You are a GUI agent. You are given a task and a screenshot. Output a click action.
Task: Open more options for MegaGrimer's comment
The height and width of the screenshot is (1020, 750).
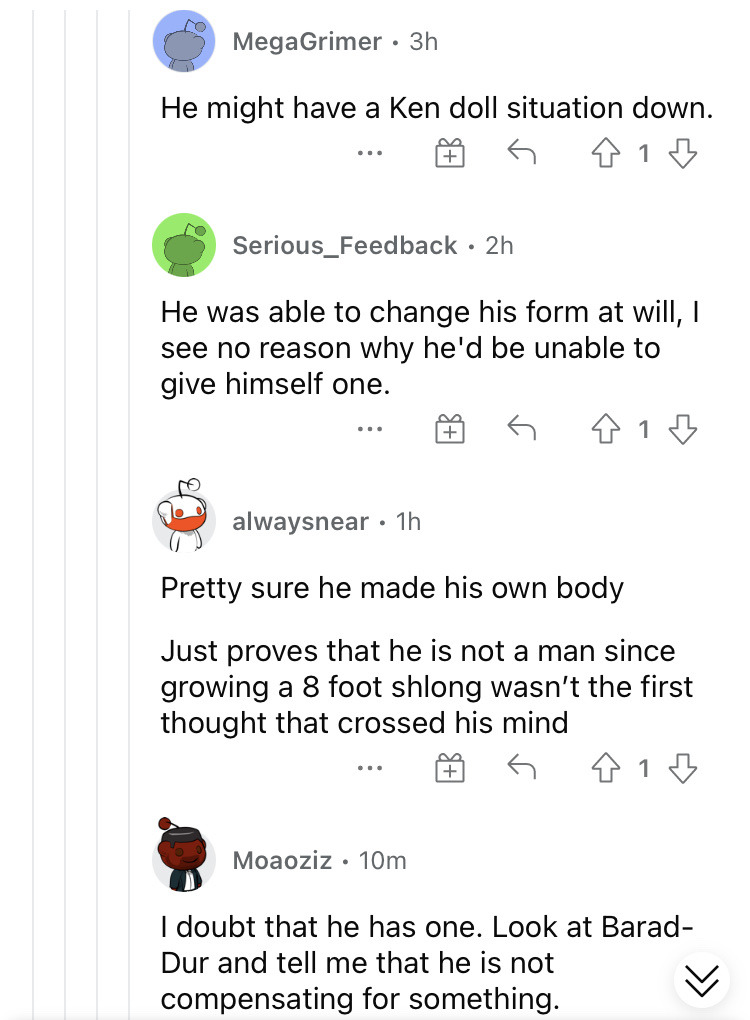(x=370, y=154)
